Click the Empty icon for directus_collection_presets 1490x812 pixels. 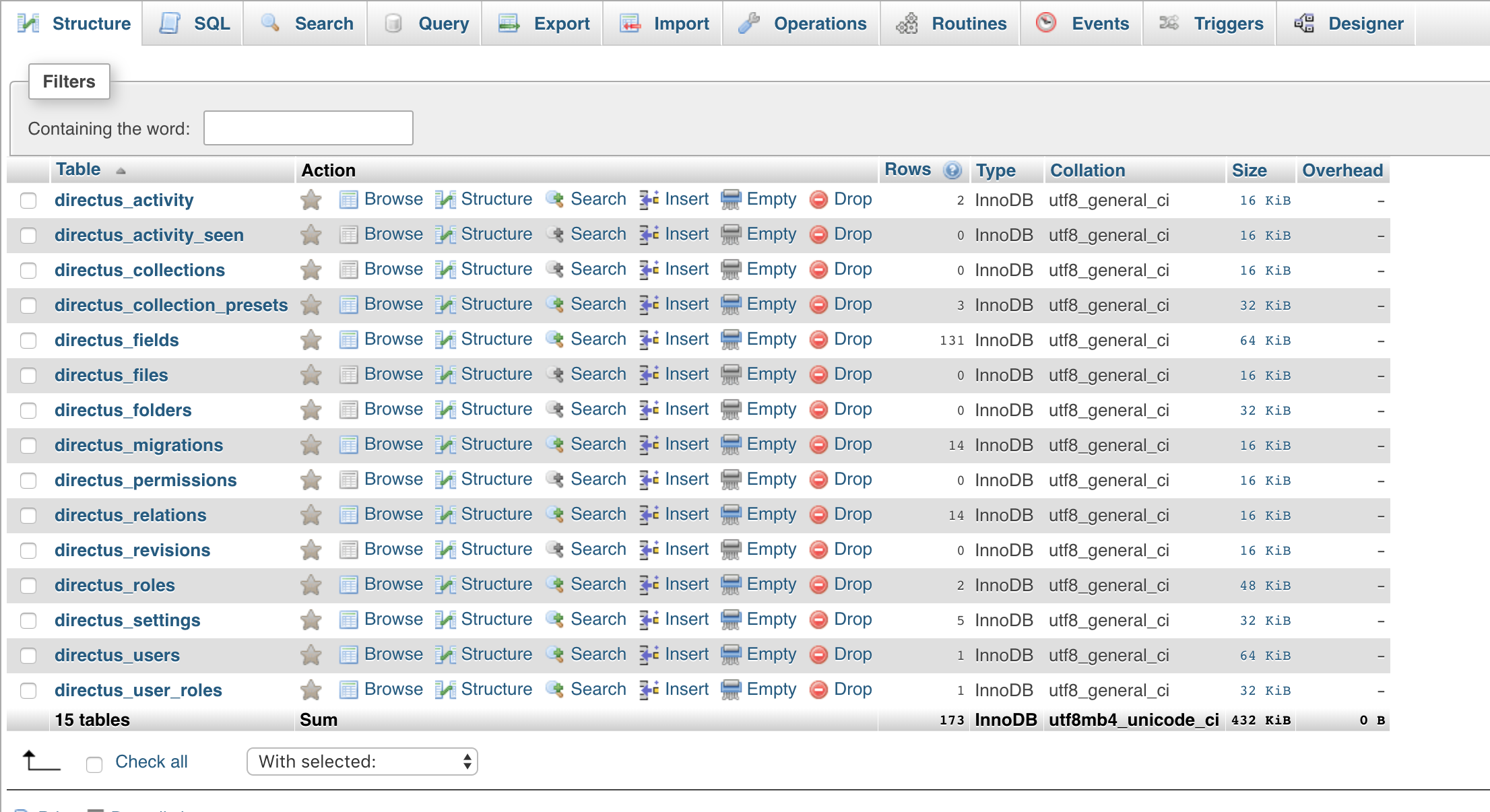click(731, 304)
